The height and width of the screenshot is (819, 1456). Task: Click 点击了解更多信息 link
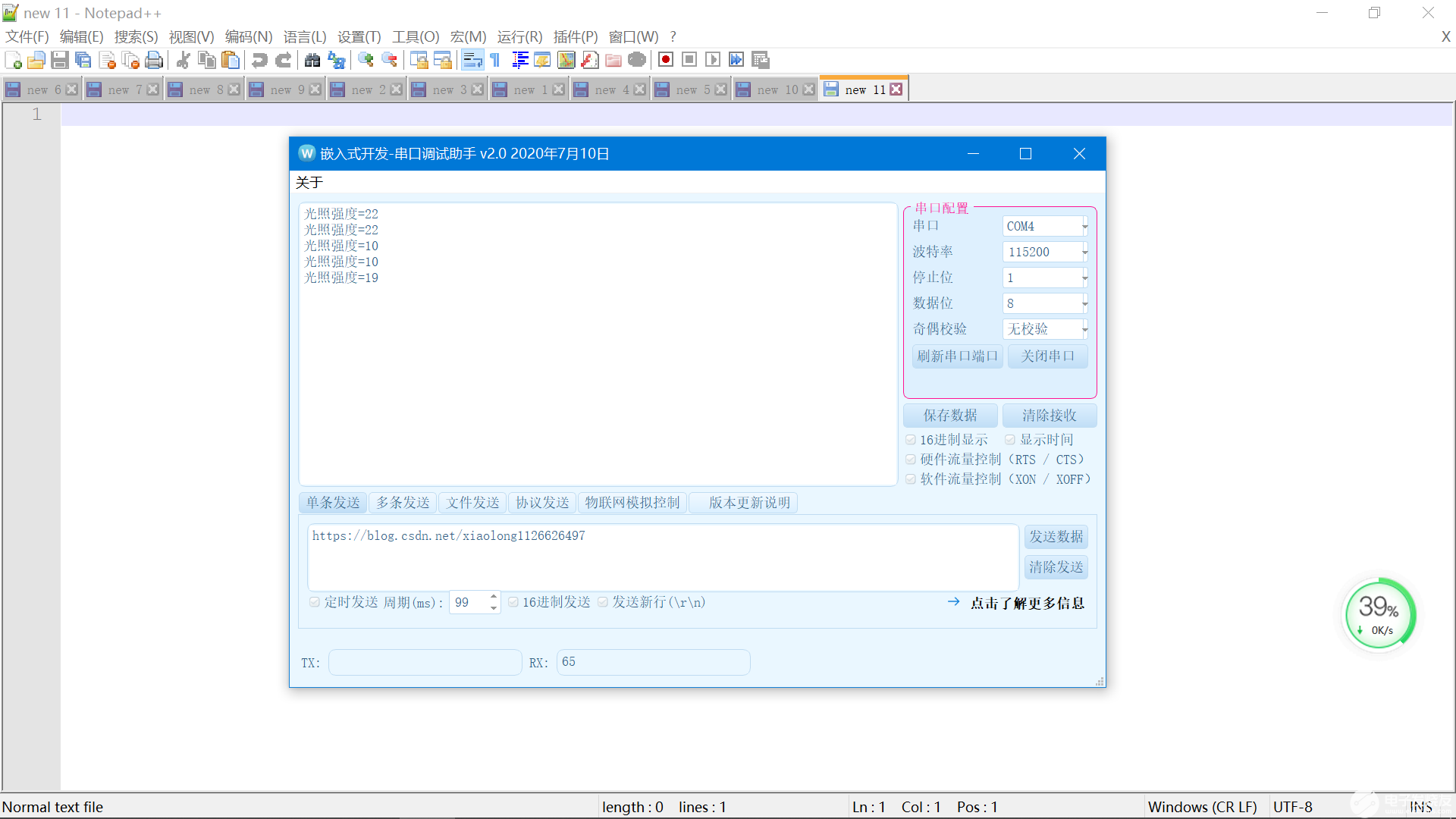click(x=1028, y=603)
